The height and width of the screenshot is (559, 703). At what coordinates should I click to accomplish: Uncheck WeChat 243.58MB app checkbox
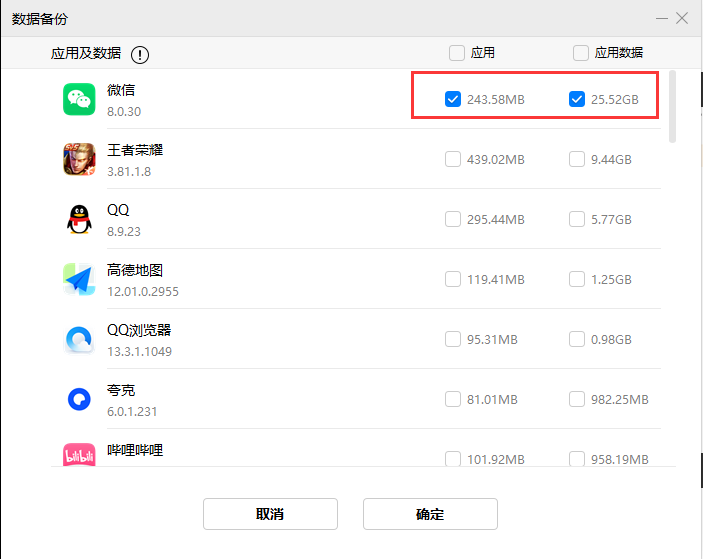(x=453, y=99)
